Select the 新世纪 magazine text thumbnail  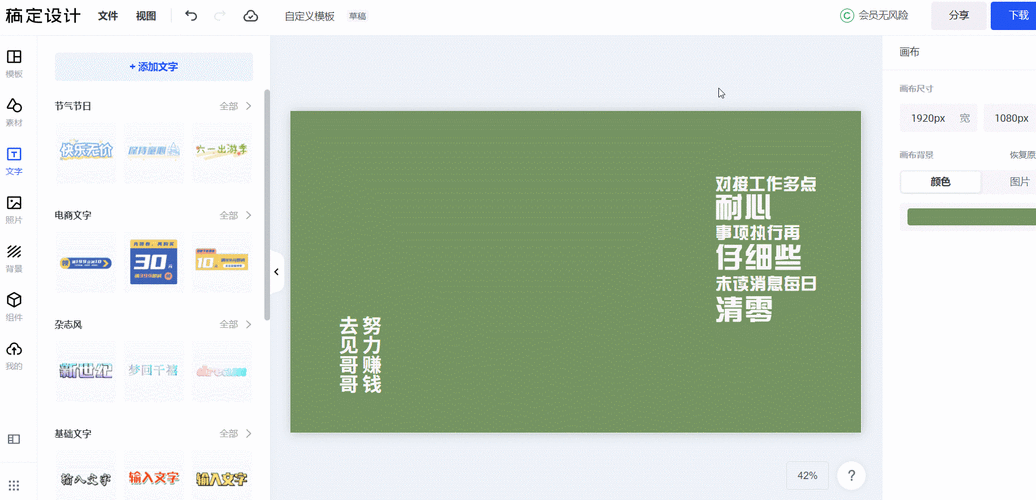tap(86, 371)
